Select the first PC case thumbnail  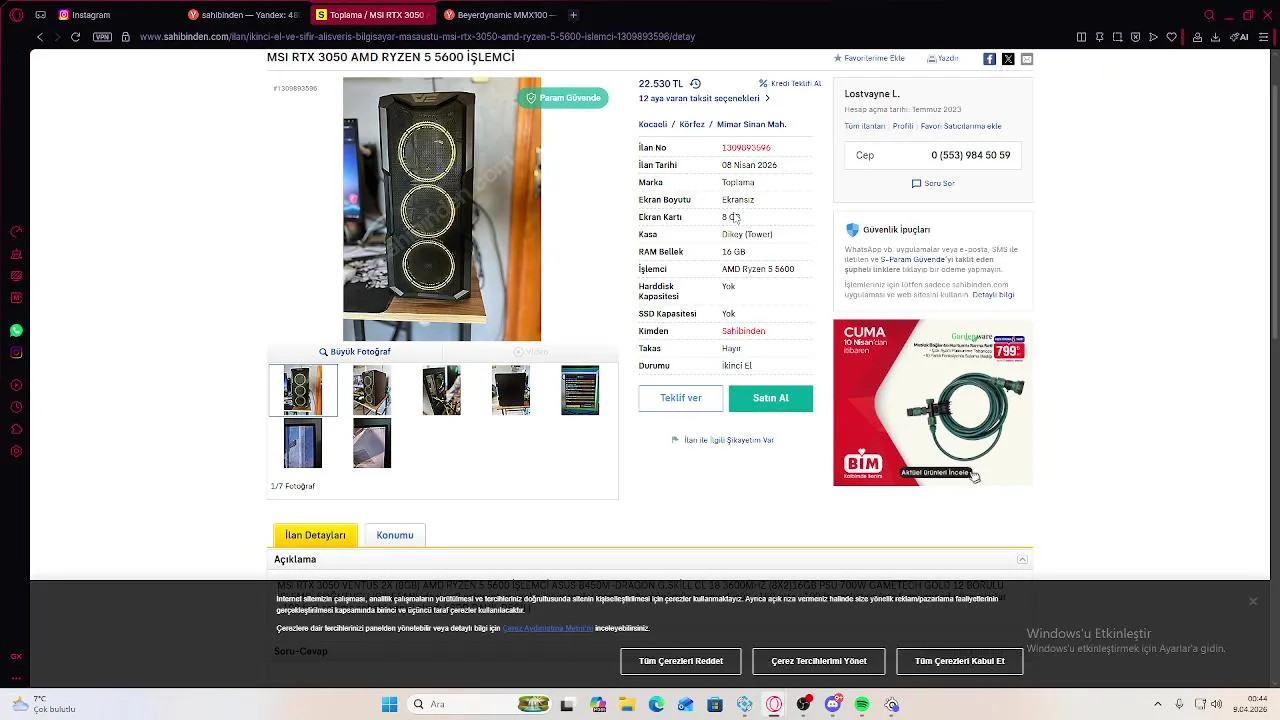coord(303,390)
